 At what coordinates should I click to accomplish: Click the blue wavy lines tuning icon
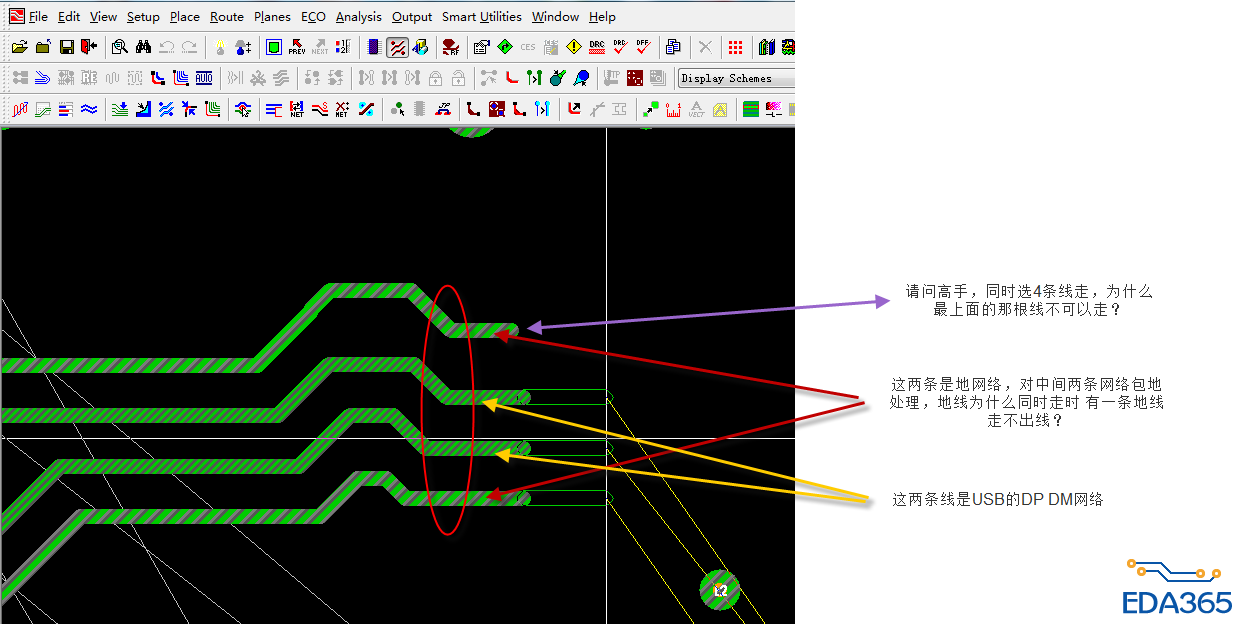click(x=89, y=109)
